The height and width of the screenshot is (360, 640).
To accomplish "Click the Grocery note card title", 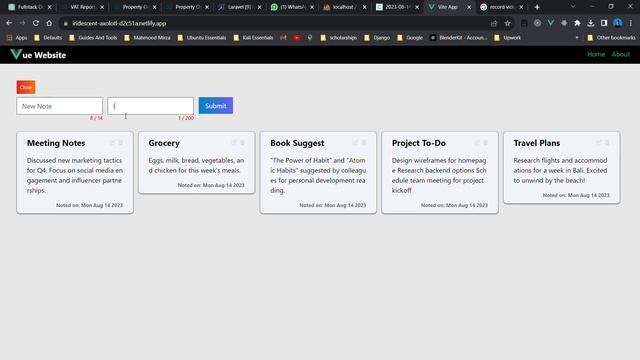I will coord(164,143).
